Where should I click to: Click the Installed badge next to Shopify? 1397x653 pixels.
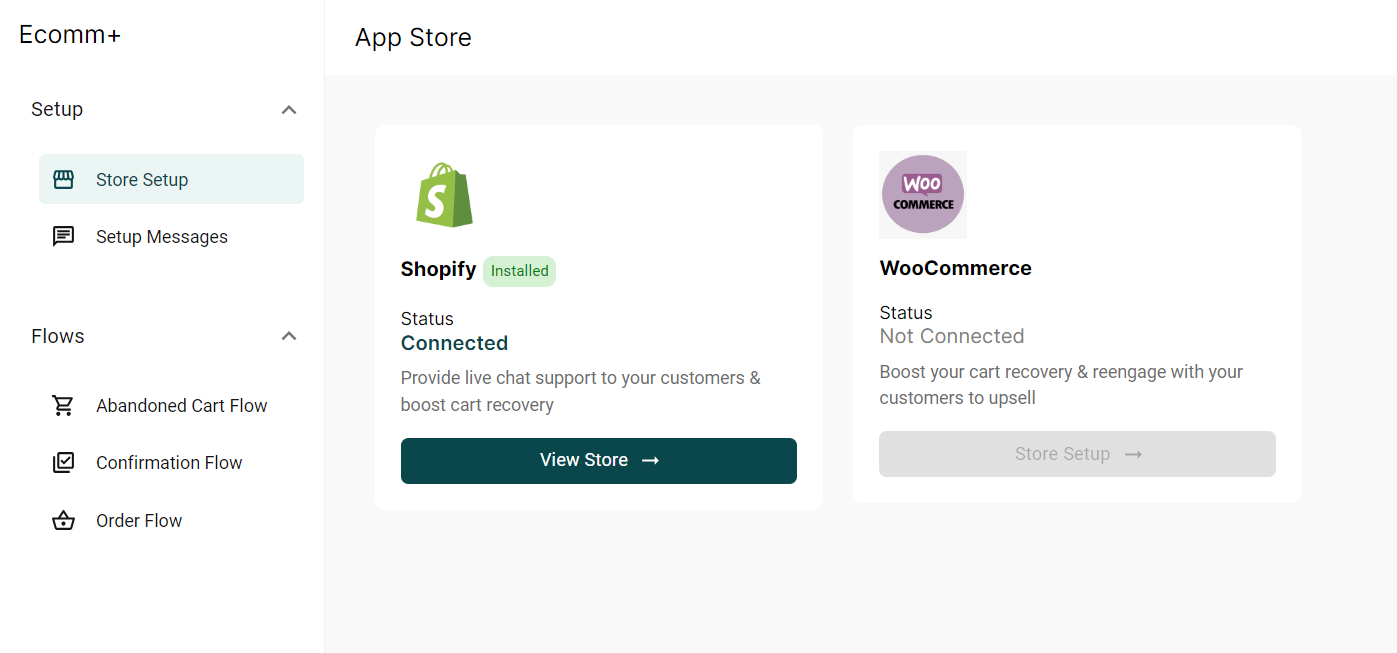coord(519,271)
